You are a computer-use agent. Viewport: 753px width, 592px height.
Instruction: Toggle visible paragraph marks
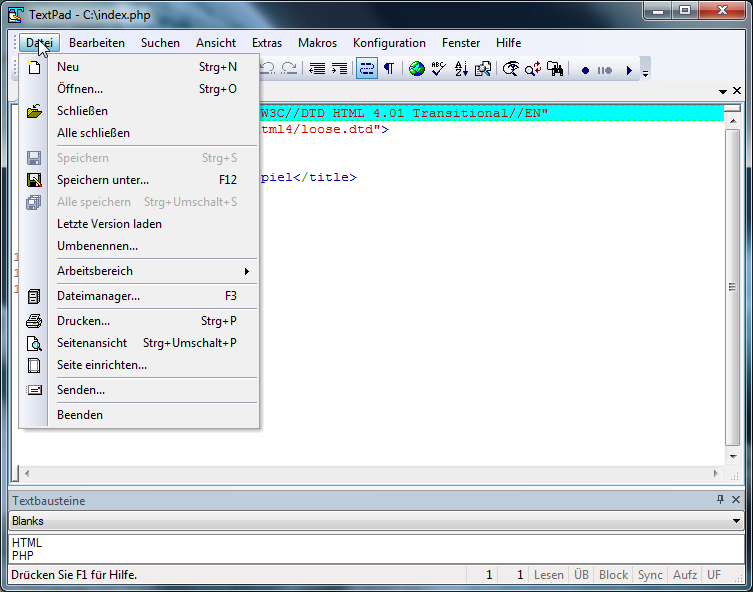point(389,69)
